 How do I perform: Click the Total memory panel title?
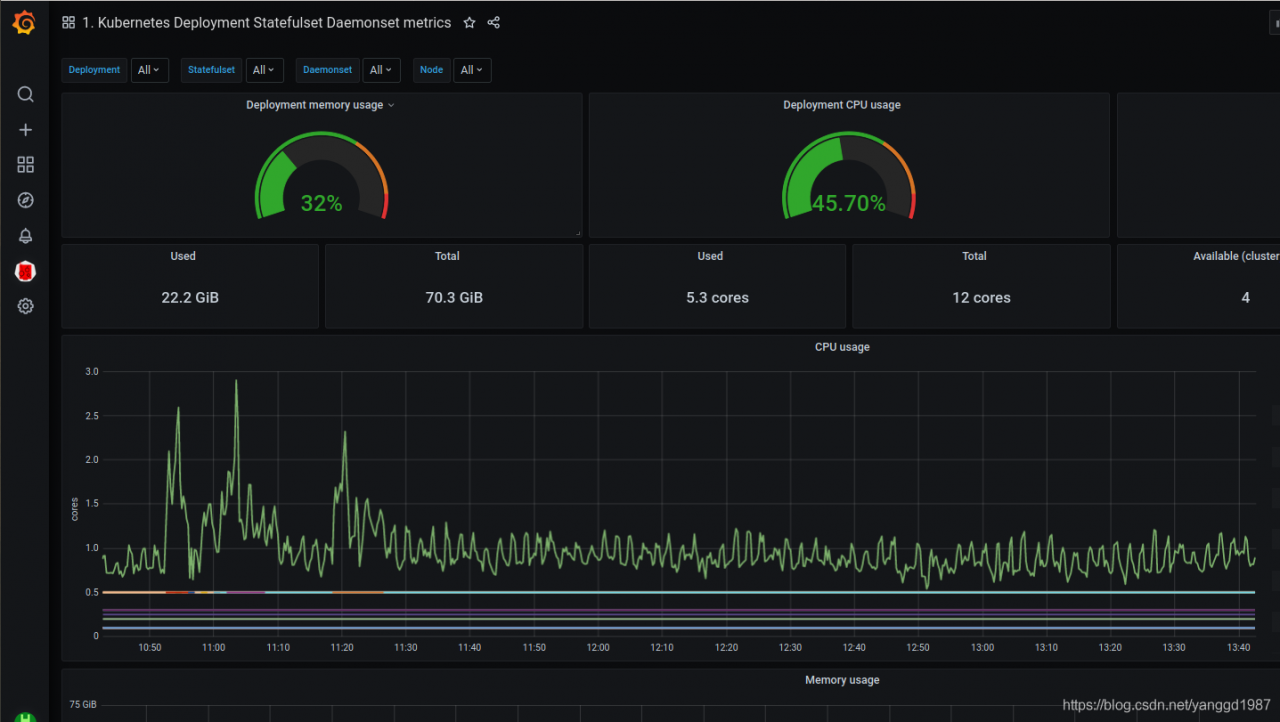pyautogui.click(x=447, y=256)
